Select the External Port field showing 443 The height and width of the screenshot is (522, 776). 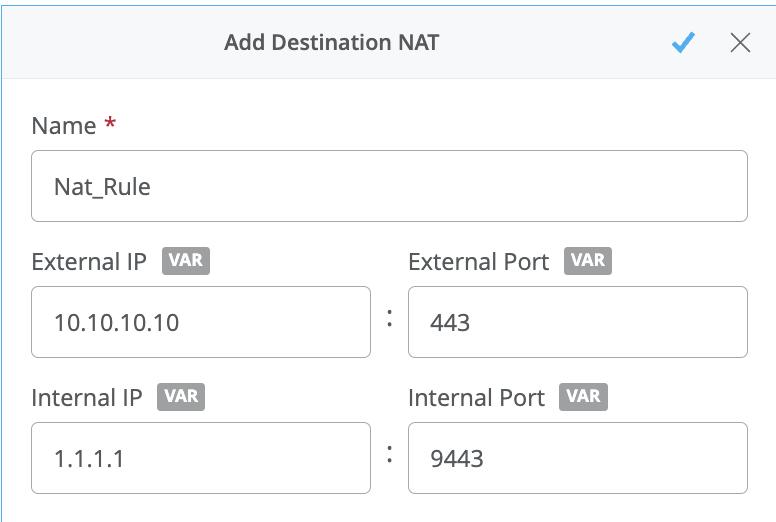coord(577,322)
